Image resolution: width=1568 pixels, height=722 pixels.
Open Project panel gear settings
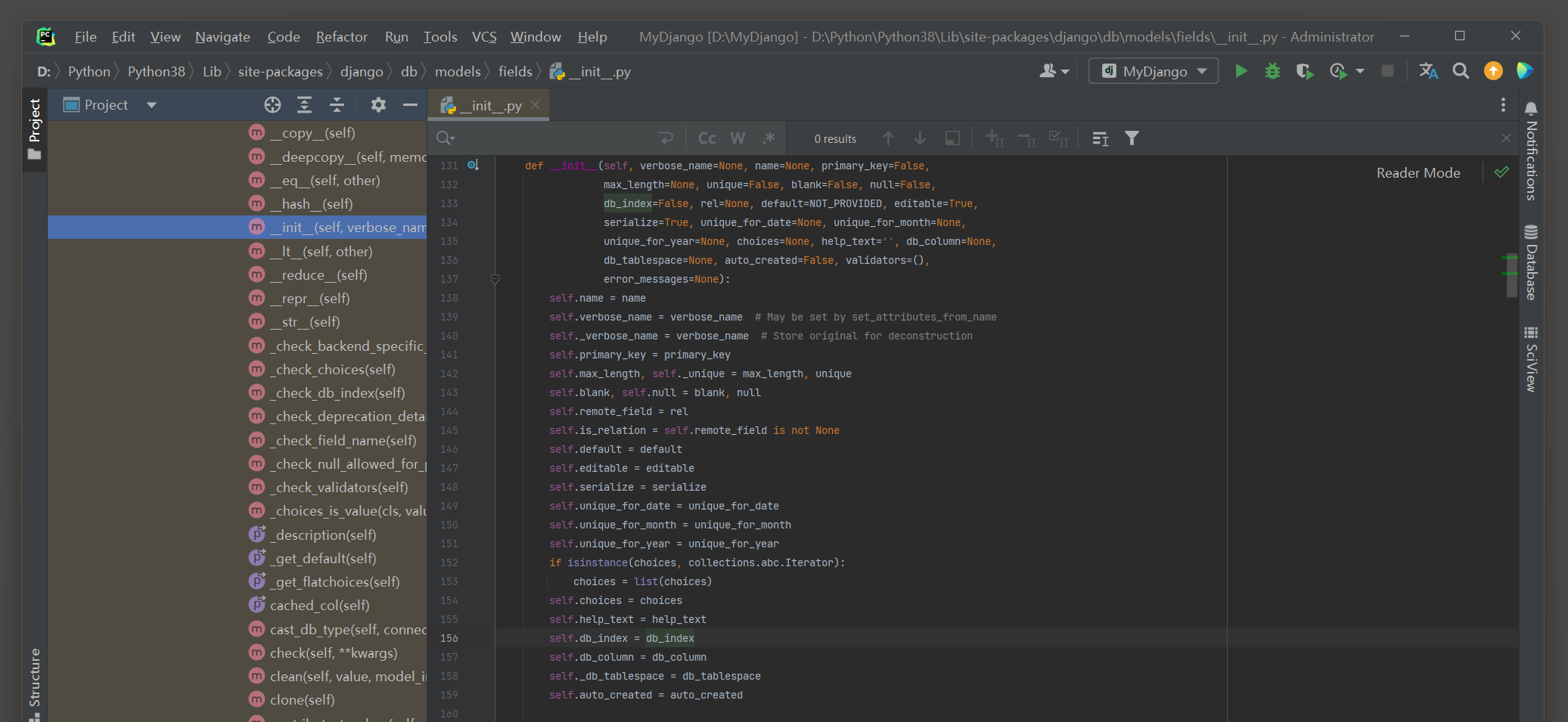pos(378,105)
